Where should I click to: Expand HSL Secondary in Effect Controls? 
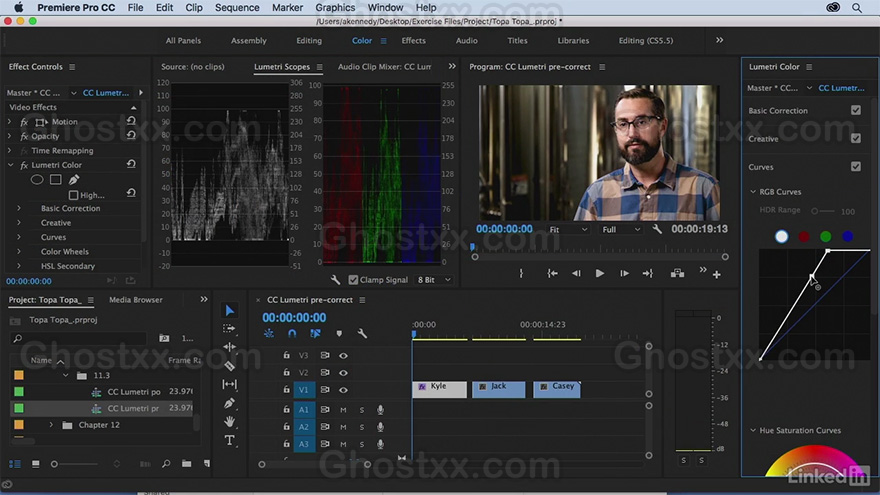[19, 266]
